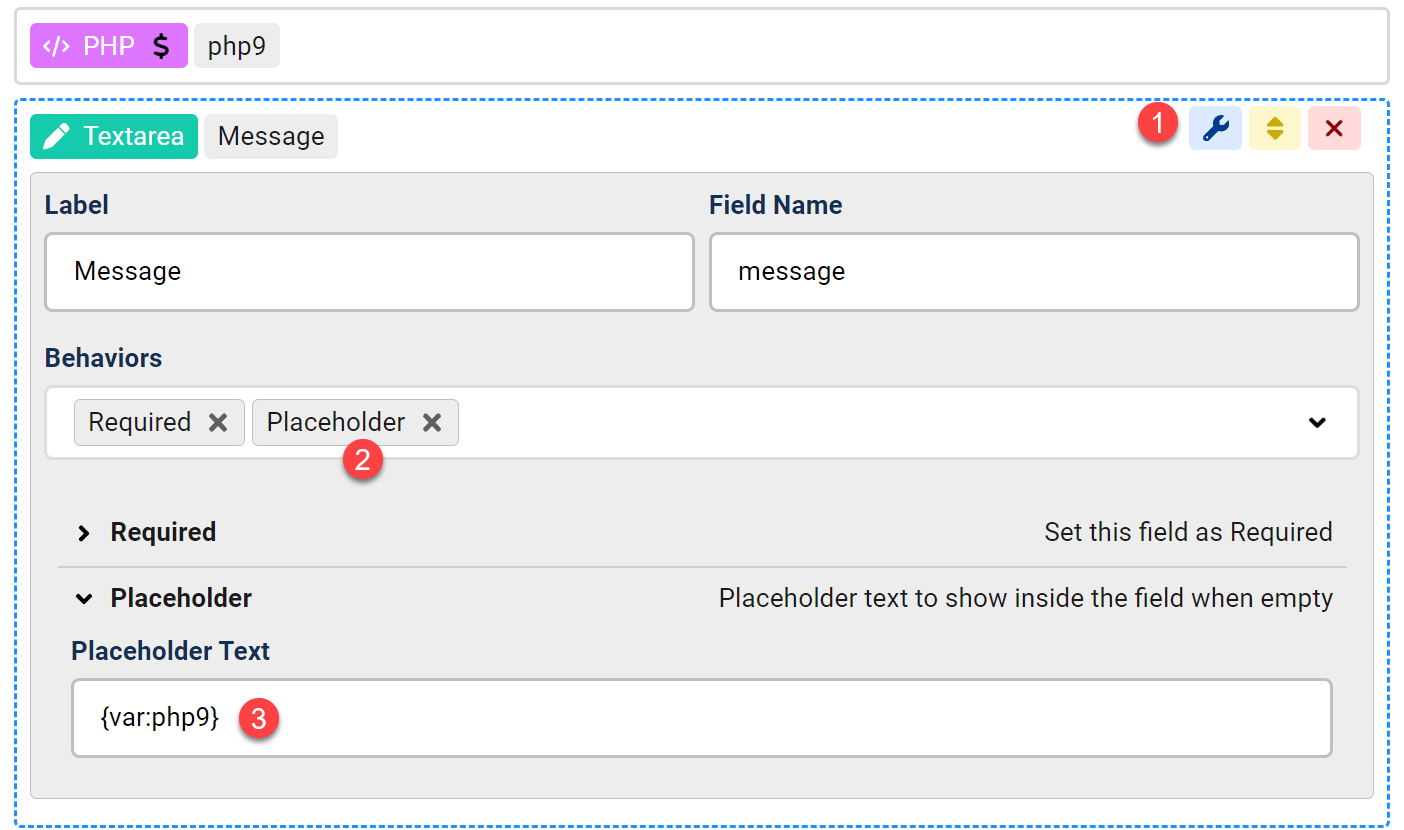1404x830 pixels.
Task: Click the PHP code icon badge
Action: (x=56, y=46)
